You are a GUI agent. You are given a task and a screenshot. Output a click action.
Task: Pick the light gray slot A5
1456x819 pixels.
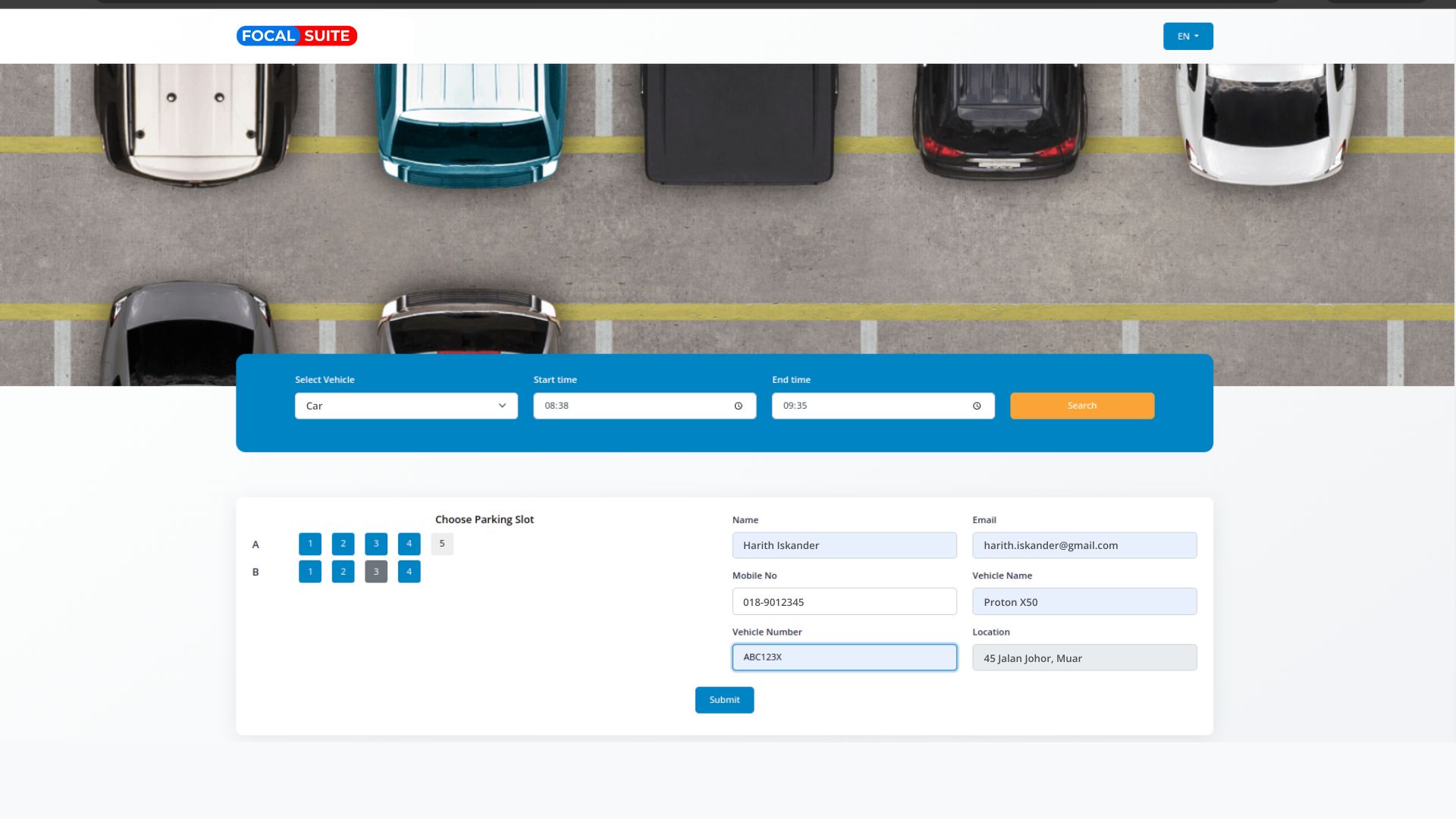pyautogui.click(x=442, y=544)
